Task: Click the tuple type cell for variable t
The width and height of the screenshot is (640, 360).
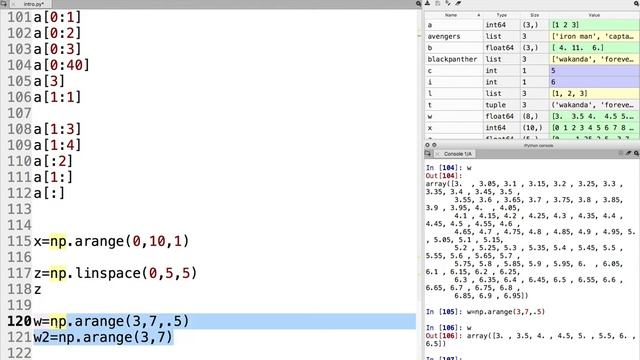Action: (x=502, y=105)
